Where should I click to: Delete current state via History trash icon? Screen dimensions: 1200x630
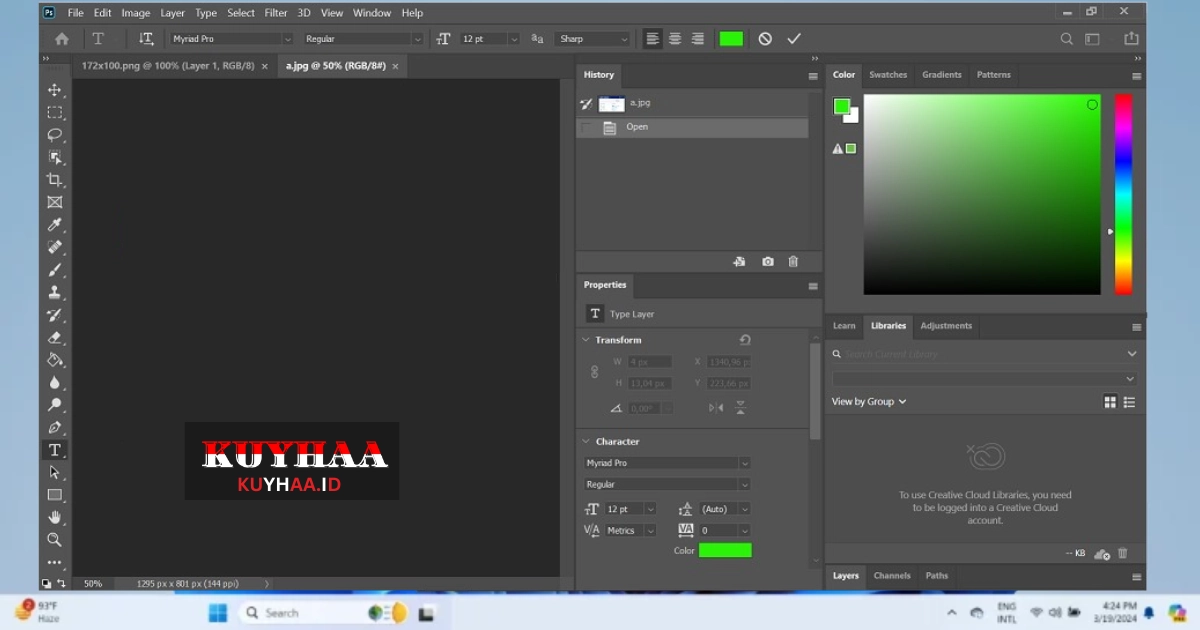coord(793,261)
